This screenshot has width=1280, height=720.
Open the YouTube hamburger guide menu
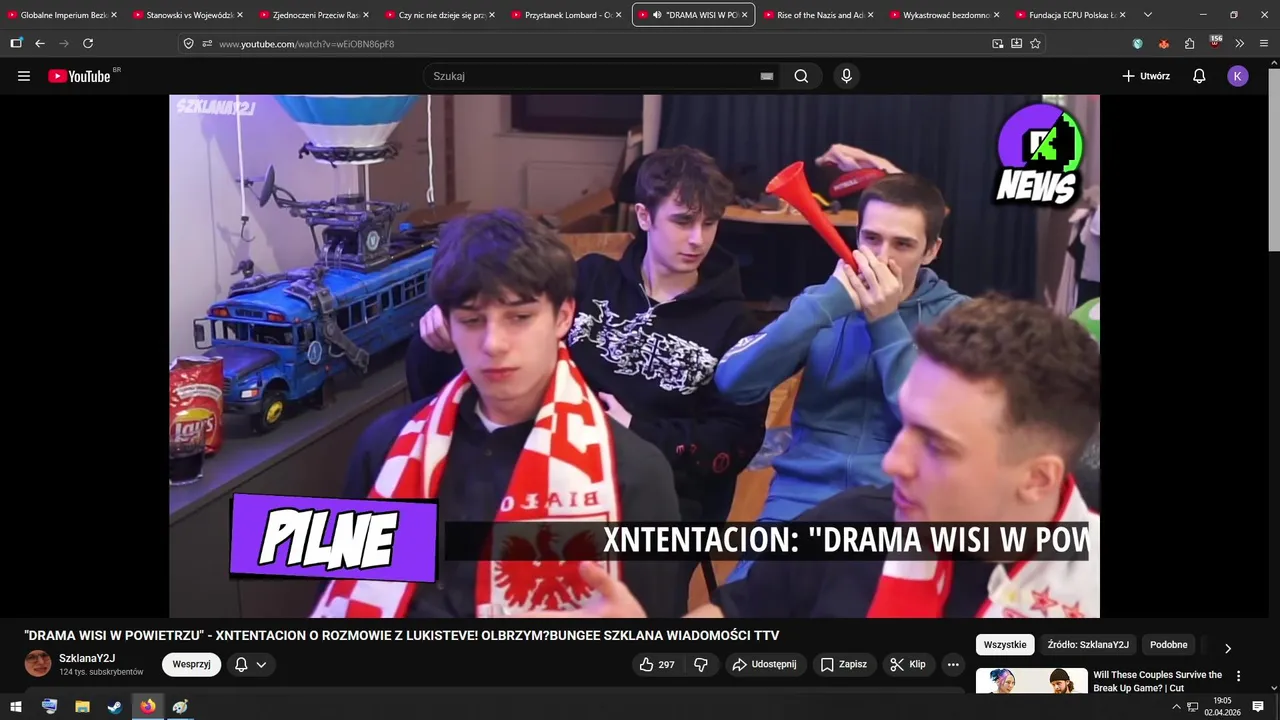click(24, 76)
